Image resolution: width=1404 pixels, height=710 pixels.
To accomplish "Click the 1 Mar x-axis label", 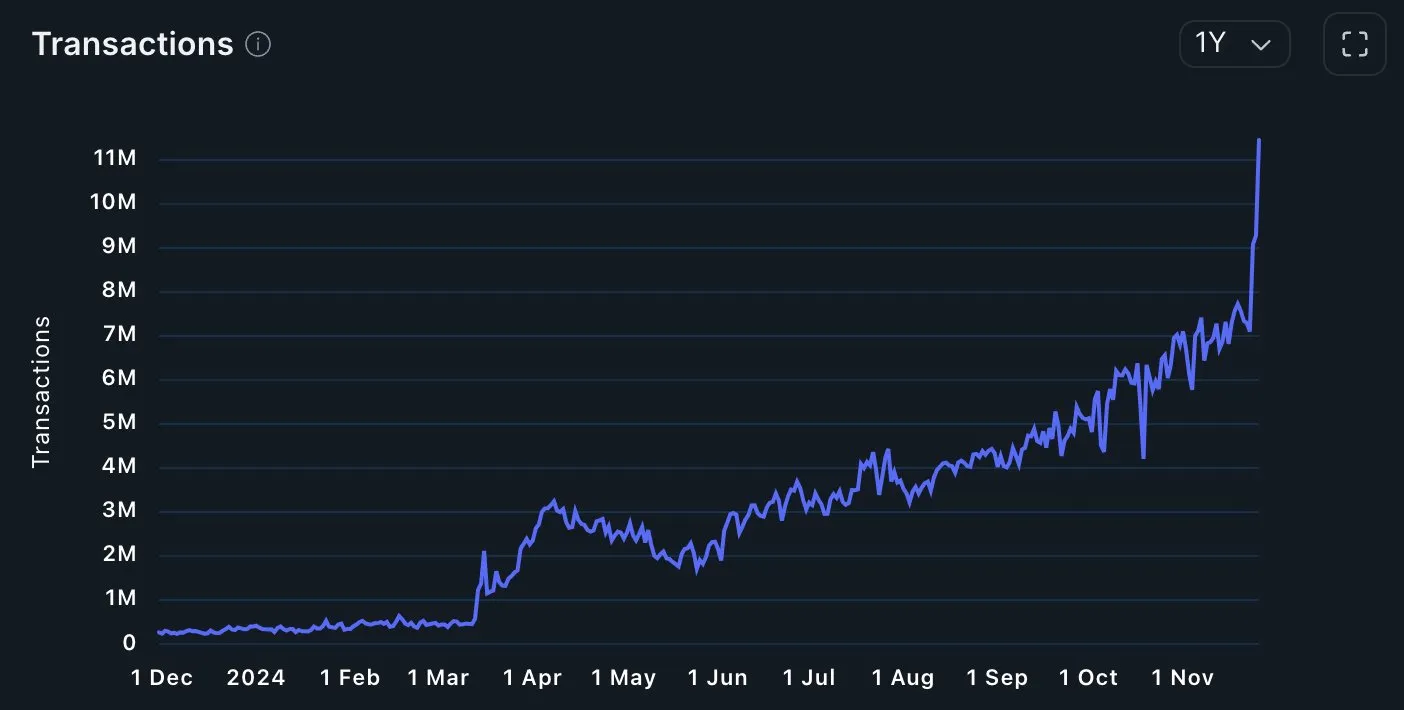I will (x=438, y=678).
